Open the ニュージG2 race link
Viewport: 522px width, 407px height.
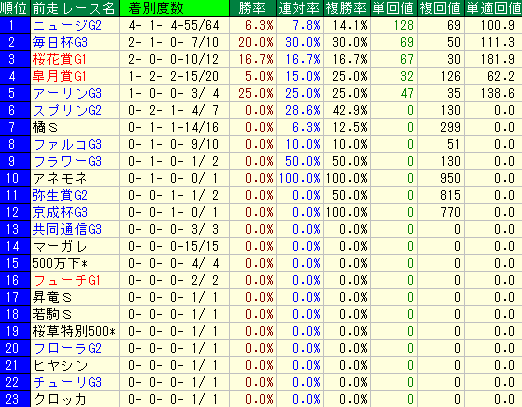[x=67, y=25]
